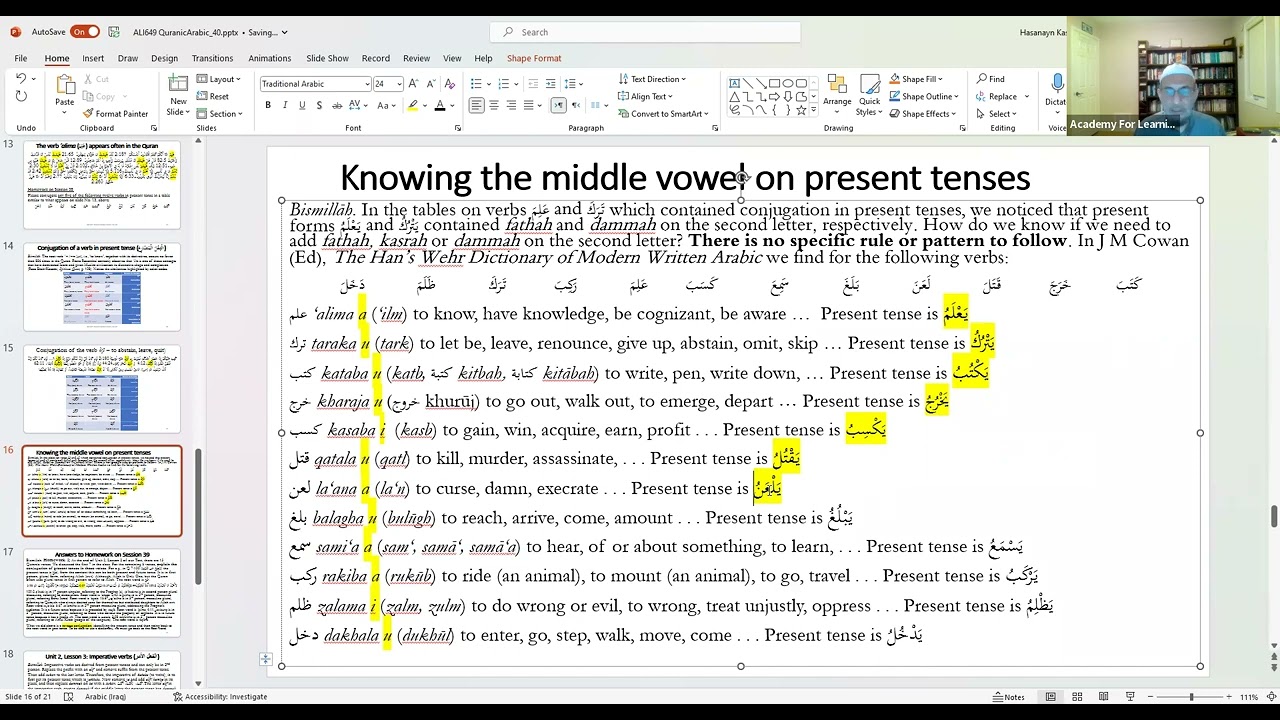Select the Text Box shape
The image size is (1280, 720).
coord(736,83)
